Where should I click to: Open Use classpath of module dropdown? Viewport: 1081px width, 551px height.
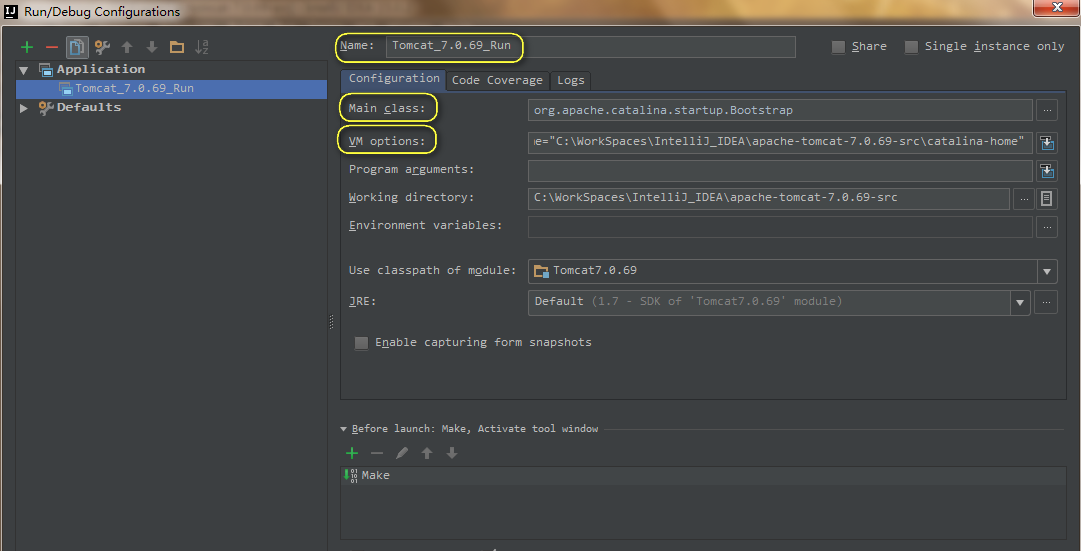[1047, 271]
